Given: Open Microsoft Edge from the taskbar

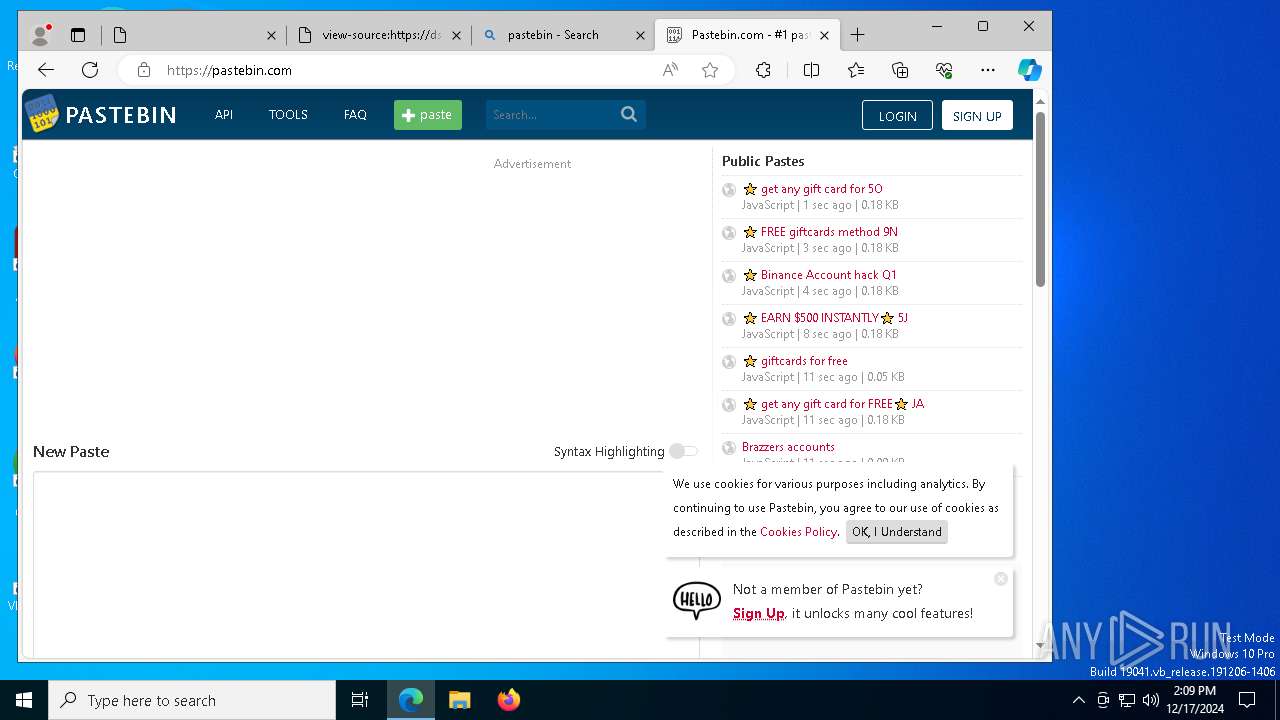Looking at the screenshot, I should pyautogui.click(x=411, y=700).
